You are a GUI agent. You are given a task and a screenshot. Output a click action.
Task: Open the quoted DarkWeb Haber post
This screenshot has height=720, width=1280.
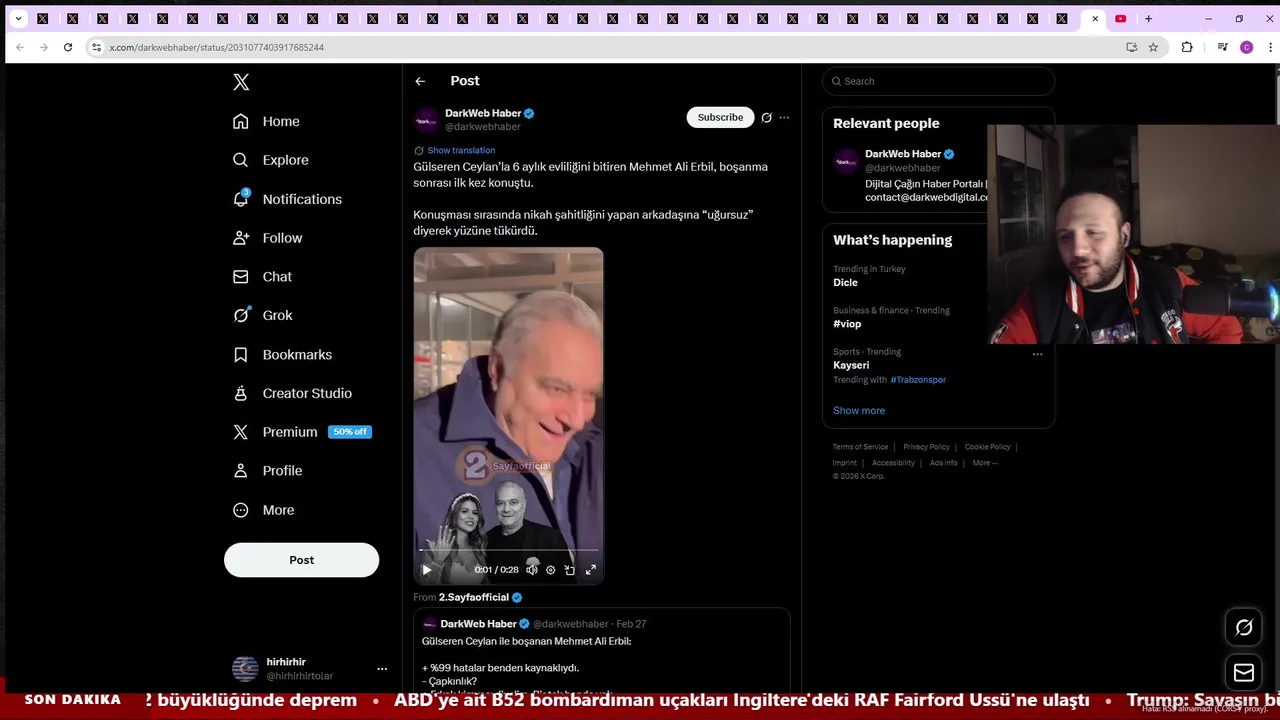pyautogui.click(x=602, y=652)
